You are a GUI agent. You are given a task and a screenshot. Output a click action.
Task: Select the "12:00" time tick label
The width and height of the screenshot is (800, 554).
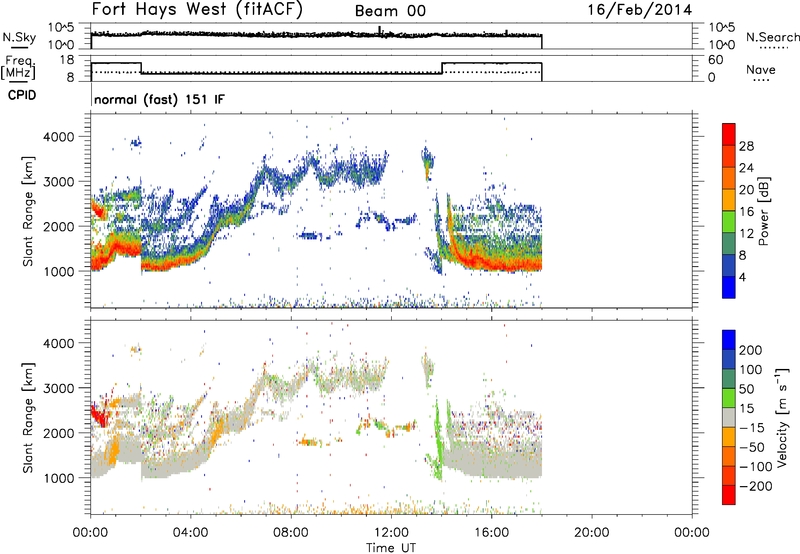391,533
